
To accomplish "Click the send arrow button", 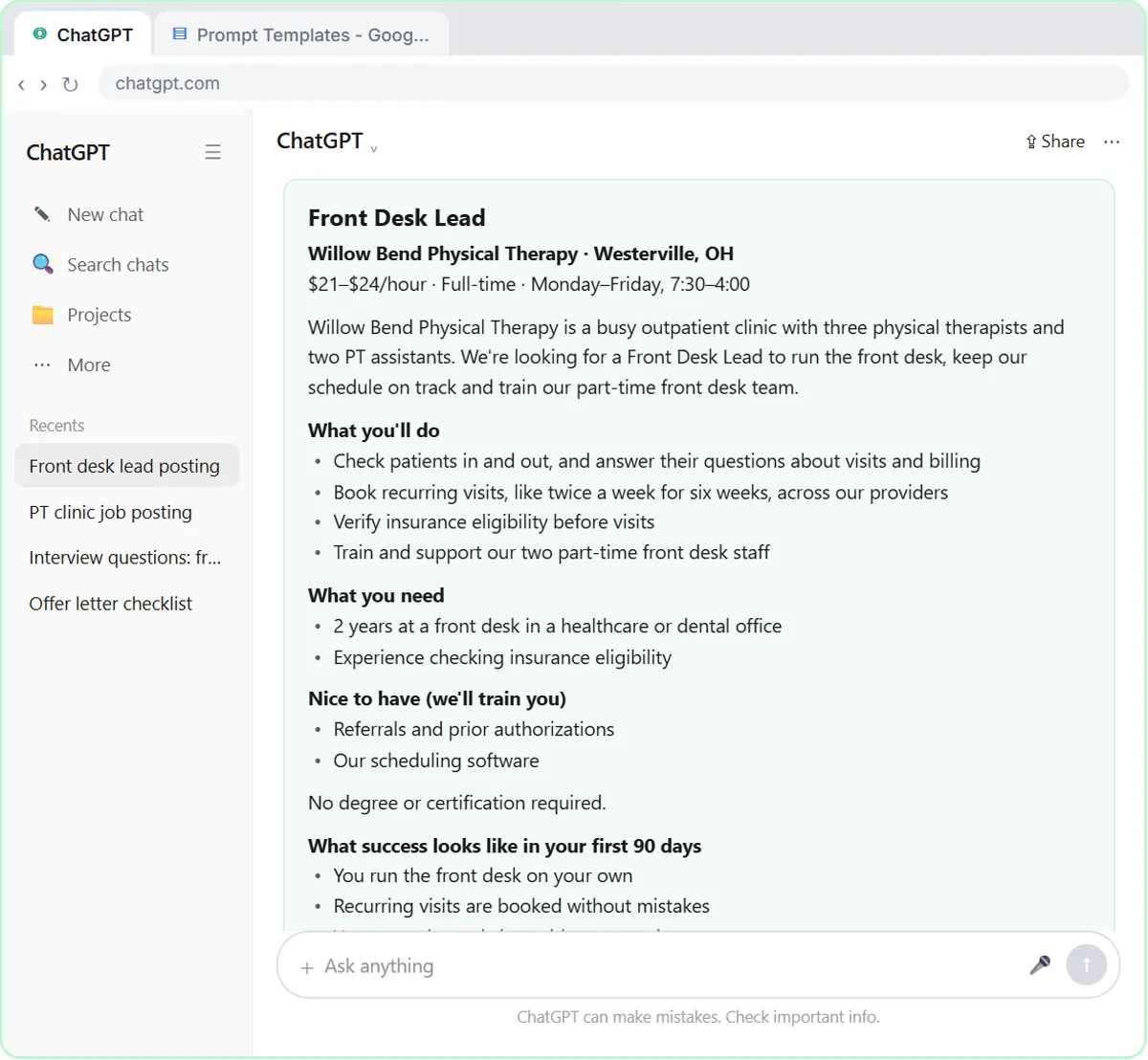I will pyautogui.click(x=1086, y=965).
